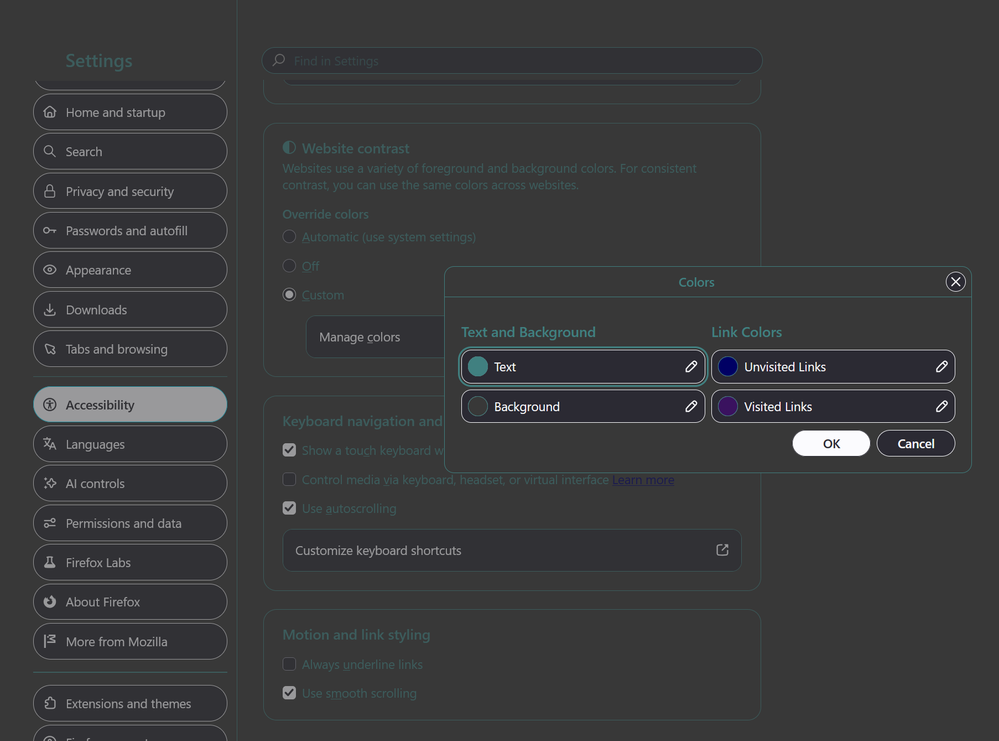The width and height of the screenshot is (999, 741).
Task: Click the dark Background color swatch
Action: pos(478,406)
